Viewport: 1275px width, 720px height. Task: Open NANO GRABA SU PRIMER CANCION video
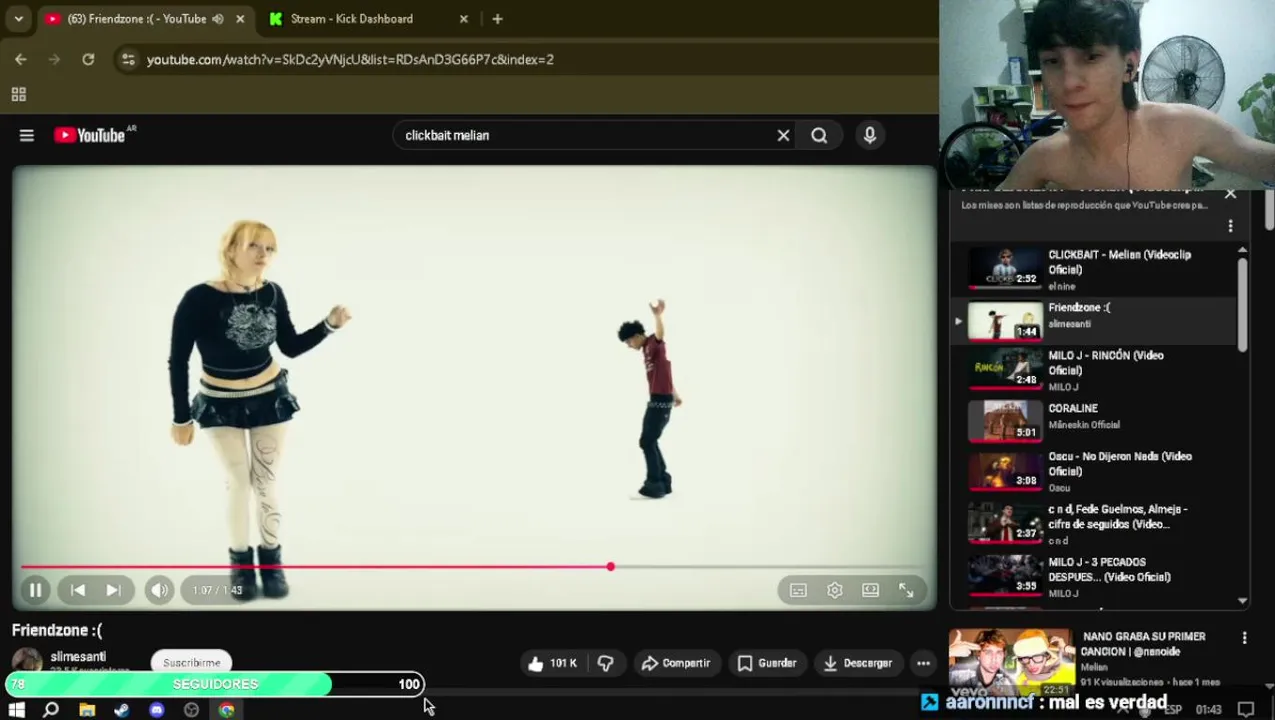(x=1144, y=643)
